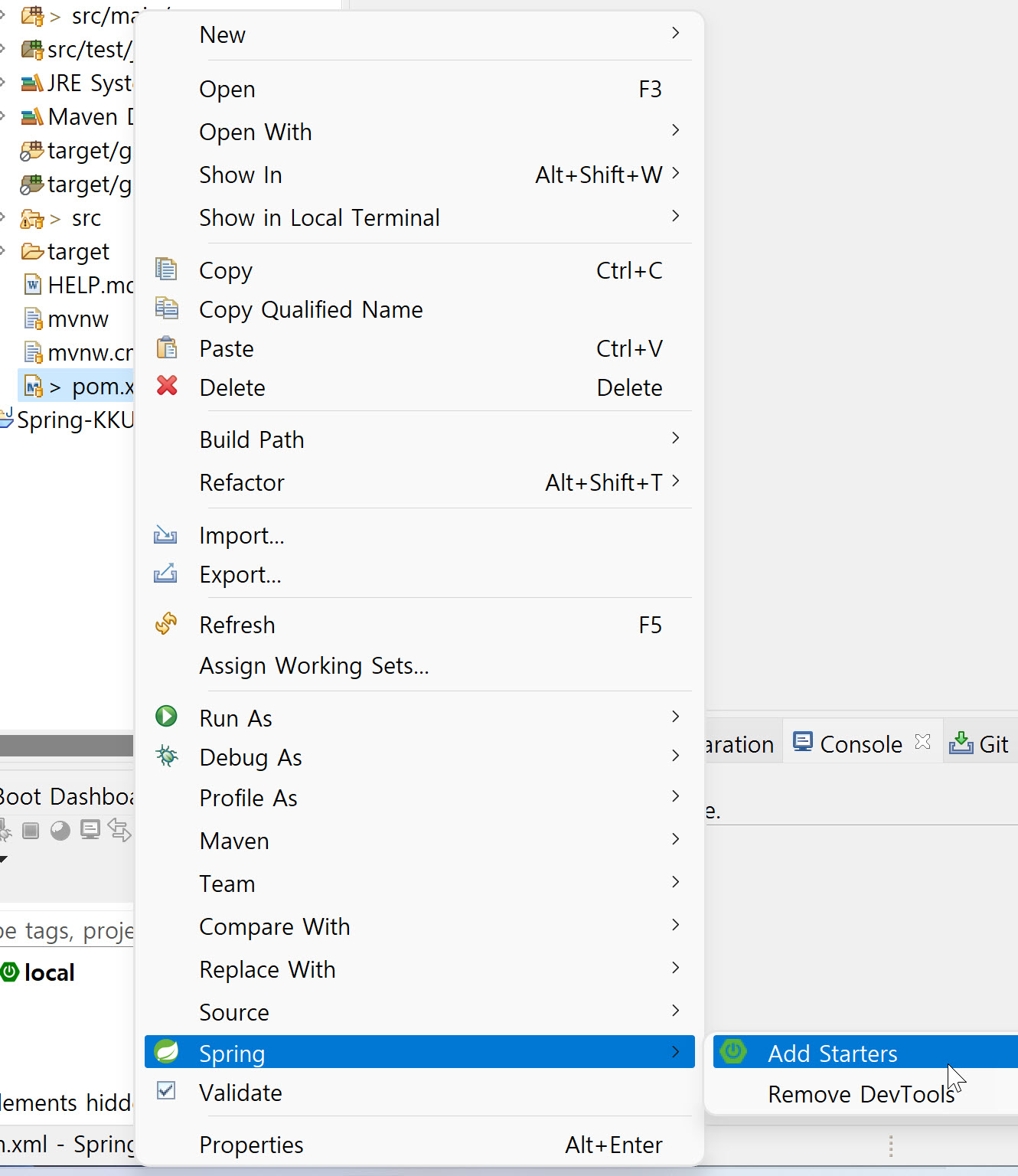1018x1176 pixels.
Task: Select the mvnw.cmd file
Action: pos(90,352)
